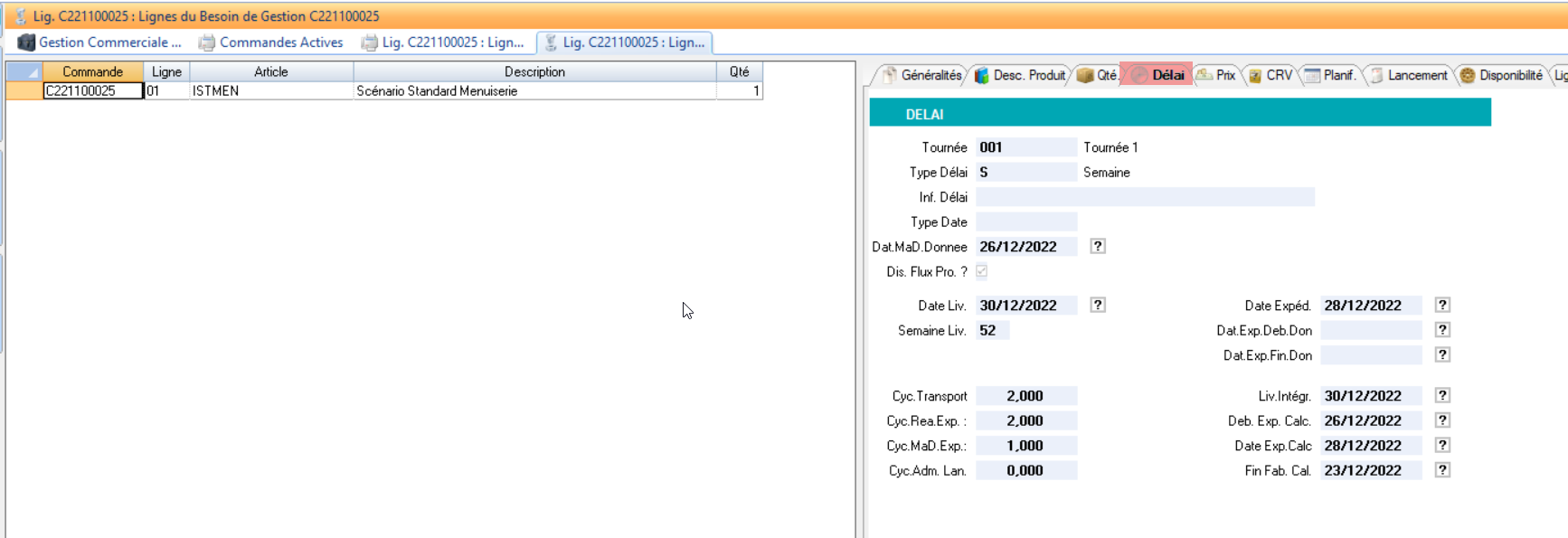Image resolution: width=1568 pixels, height=538 pixels.
Task: Click the Inf. Délai text field
Action: [1144, 197]
